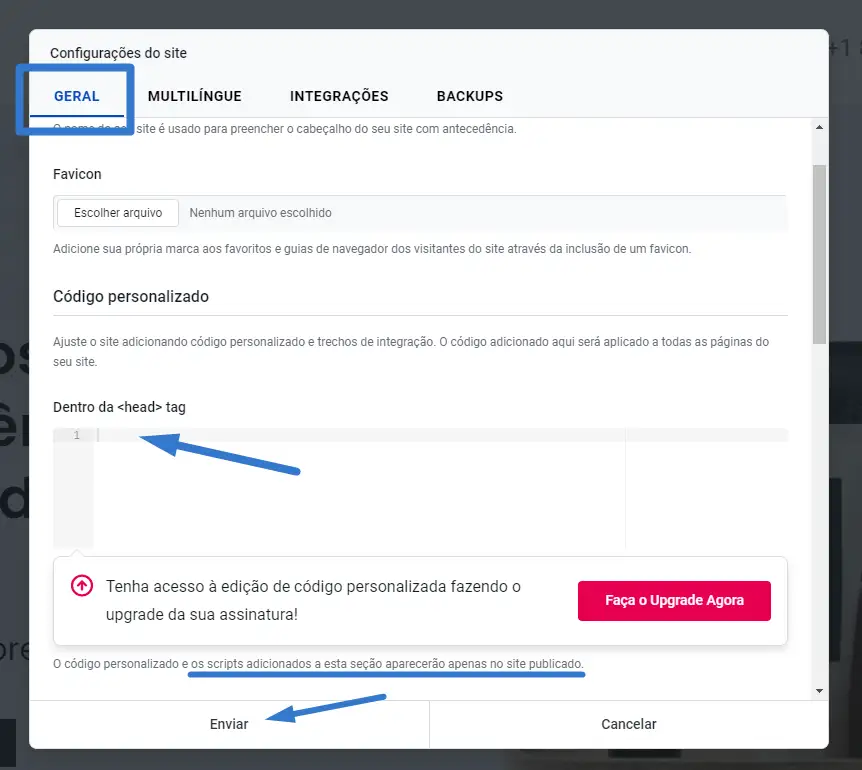Click the Favicon field label

click(77, 174)
